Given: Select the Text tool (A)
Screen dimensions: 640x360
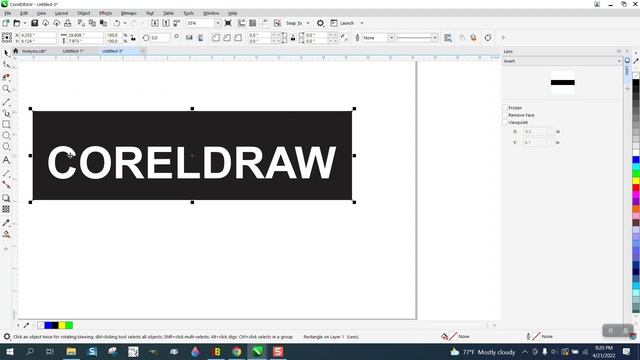Looking at the screenshot, I should (6, 160).
